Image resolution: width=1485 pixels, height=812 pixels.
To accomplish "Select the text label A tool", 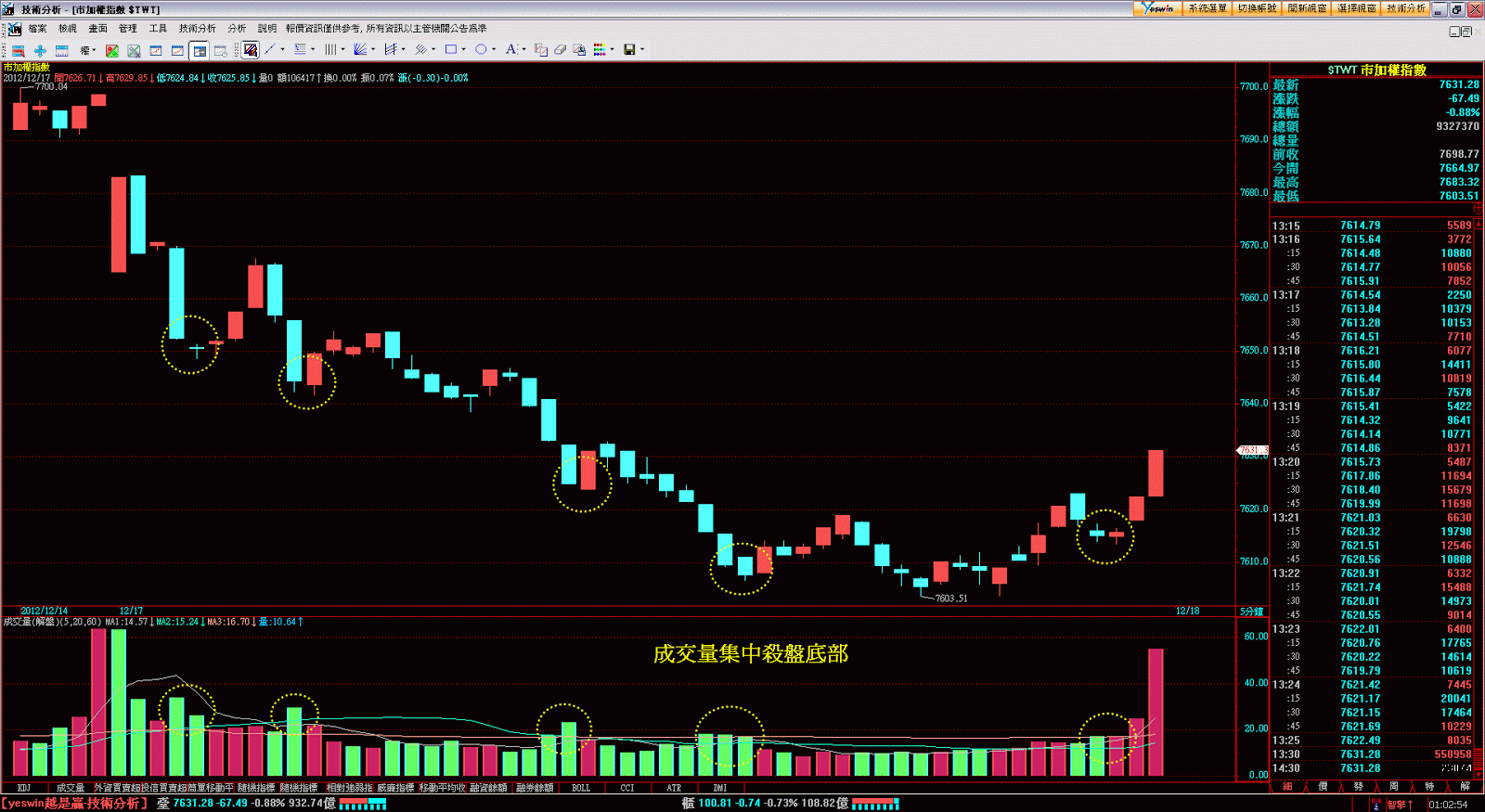I will (510, 49).
